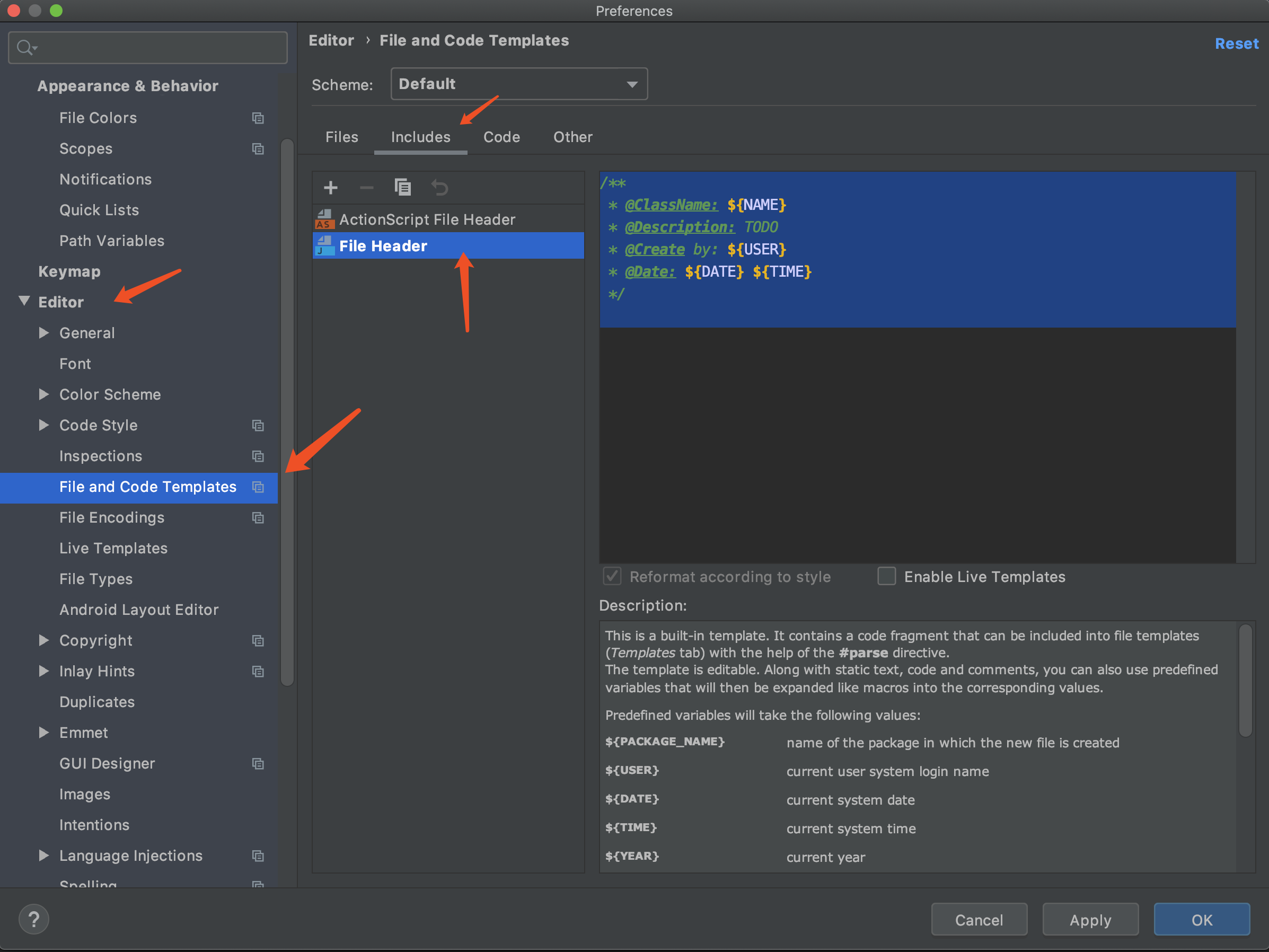Click the project-level icon next to File Colors

coord(258,118)
